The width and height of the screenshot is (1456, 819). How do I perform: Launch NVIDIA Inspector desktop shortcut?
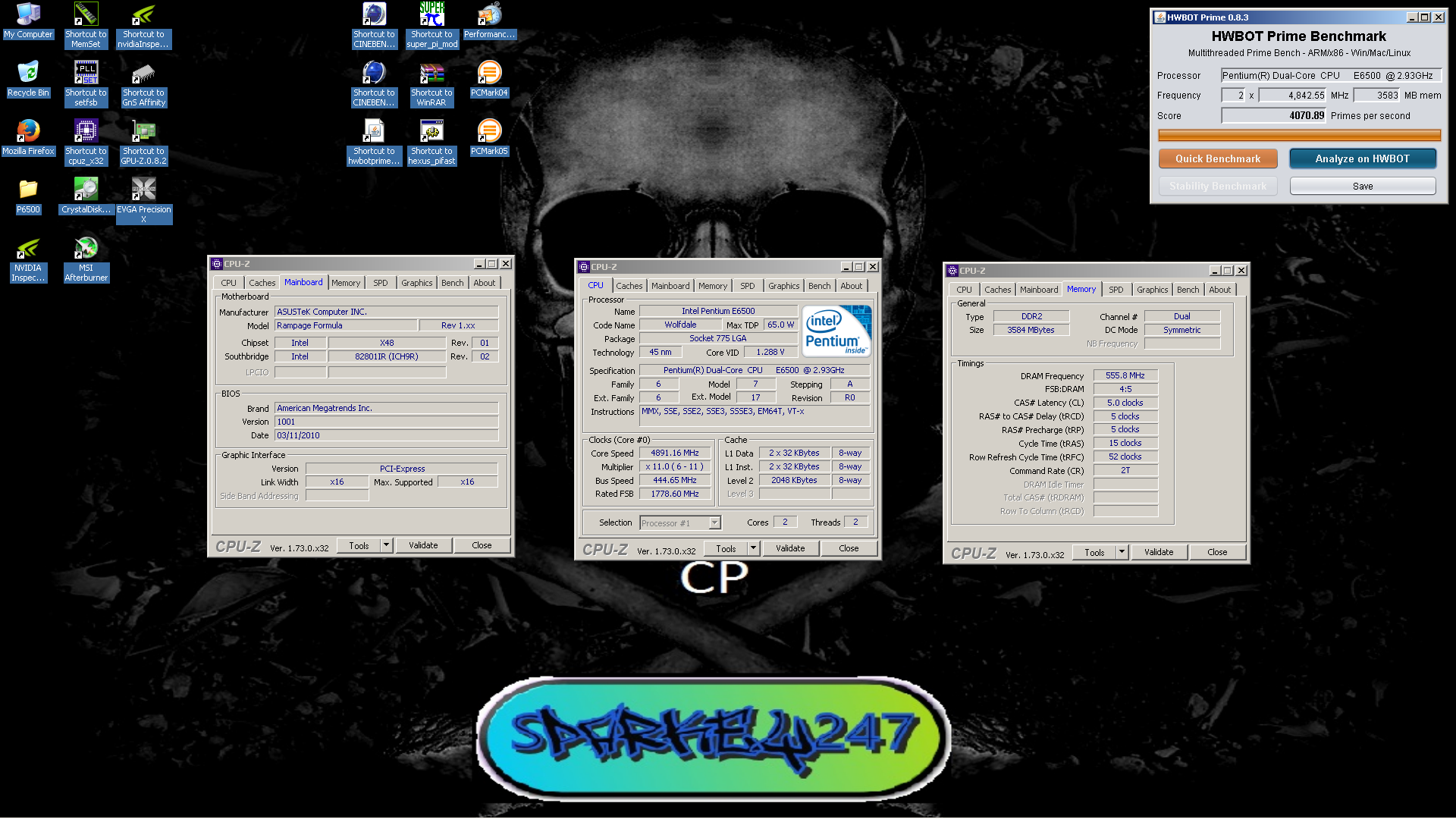point(28,260)
